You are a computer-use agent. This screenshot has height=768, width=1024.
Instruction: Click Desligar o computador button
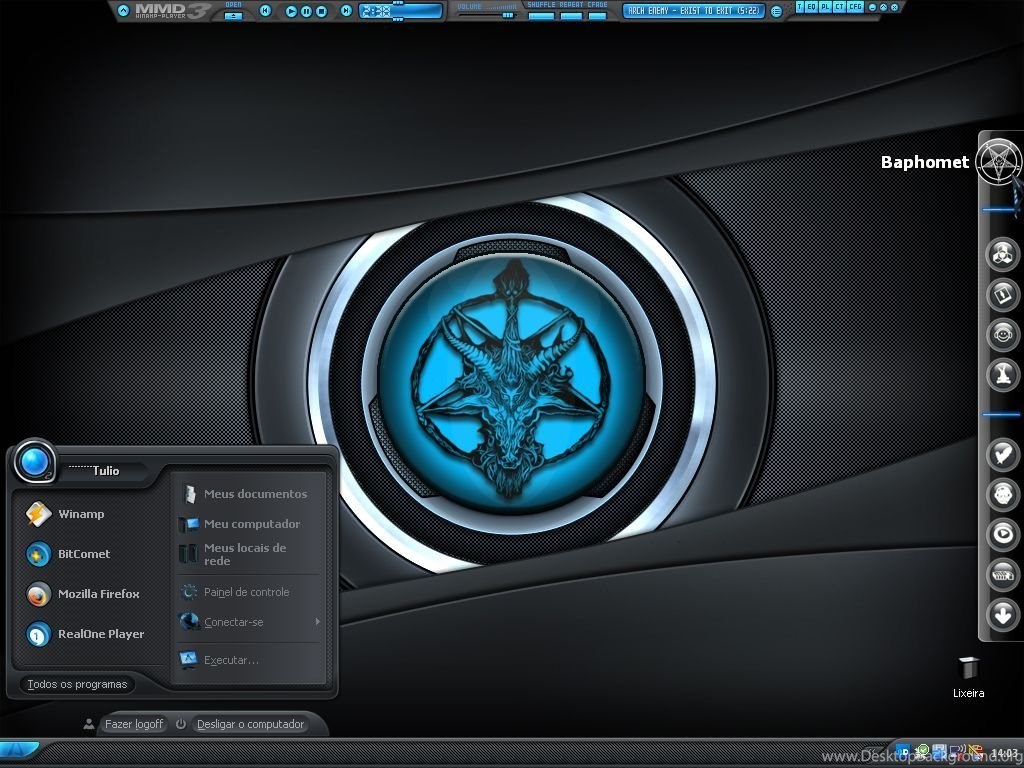pos(250,724)
